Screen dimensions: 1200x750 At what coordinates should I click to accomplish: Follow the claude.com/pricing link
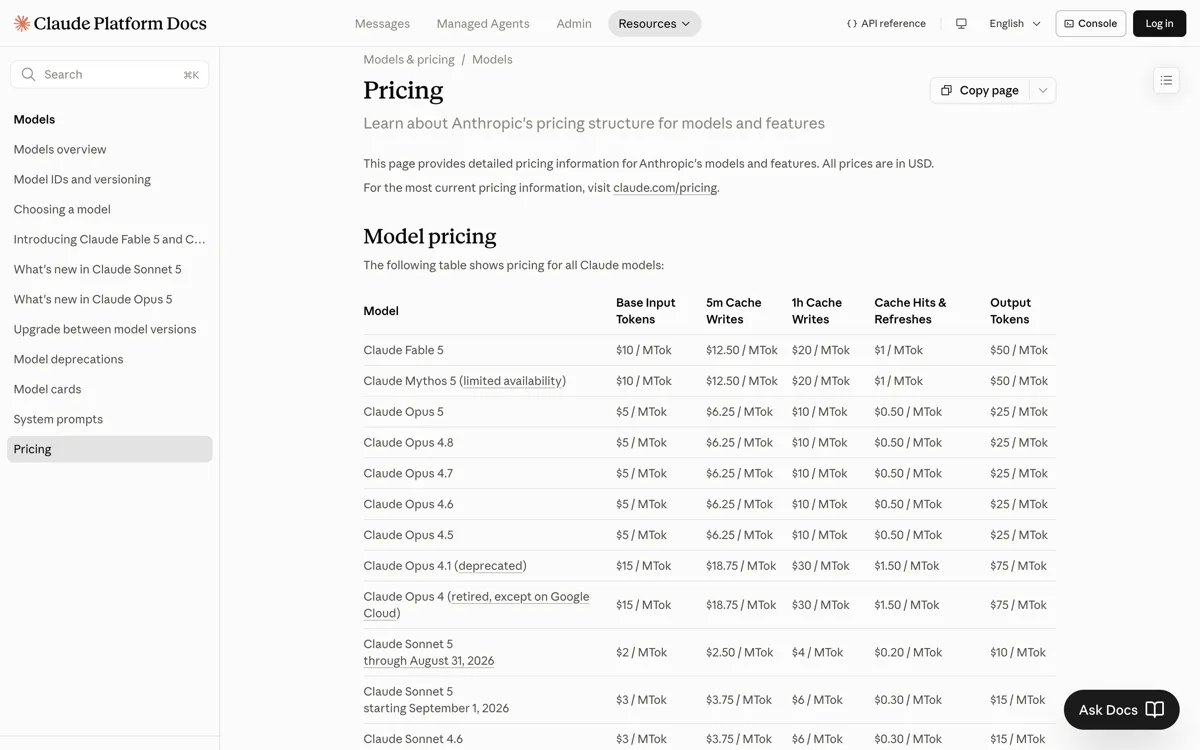pos(665,187)
